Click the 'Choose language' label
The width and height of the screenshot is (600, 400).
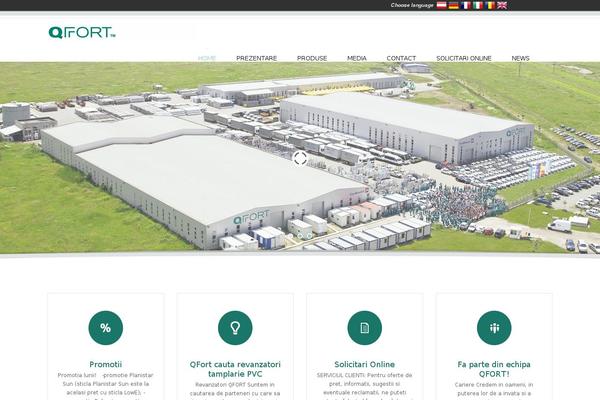[x=412, y=5]
